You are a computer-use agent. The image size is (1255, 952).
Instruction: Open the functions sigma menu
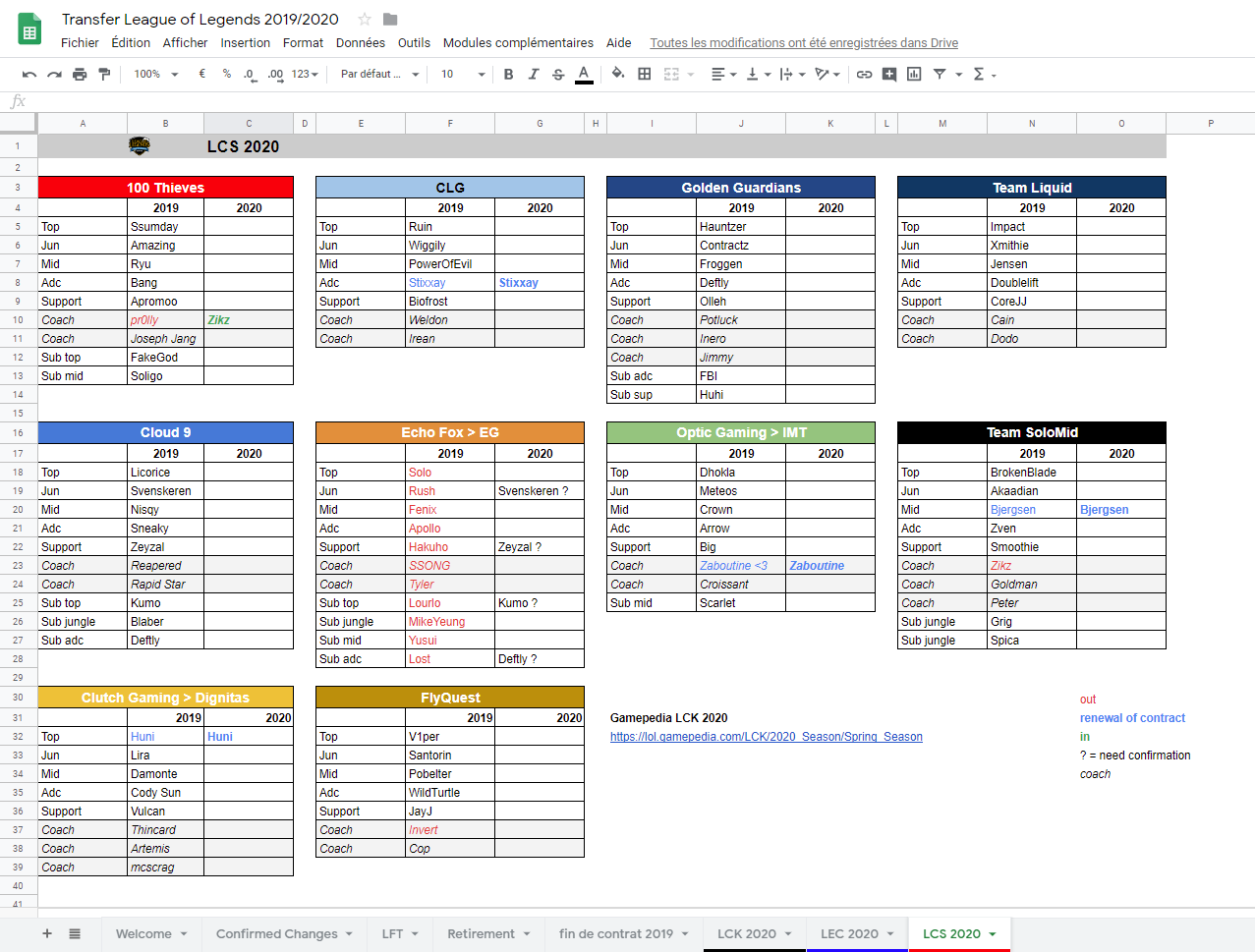[984, 75]
